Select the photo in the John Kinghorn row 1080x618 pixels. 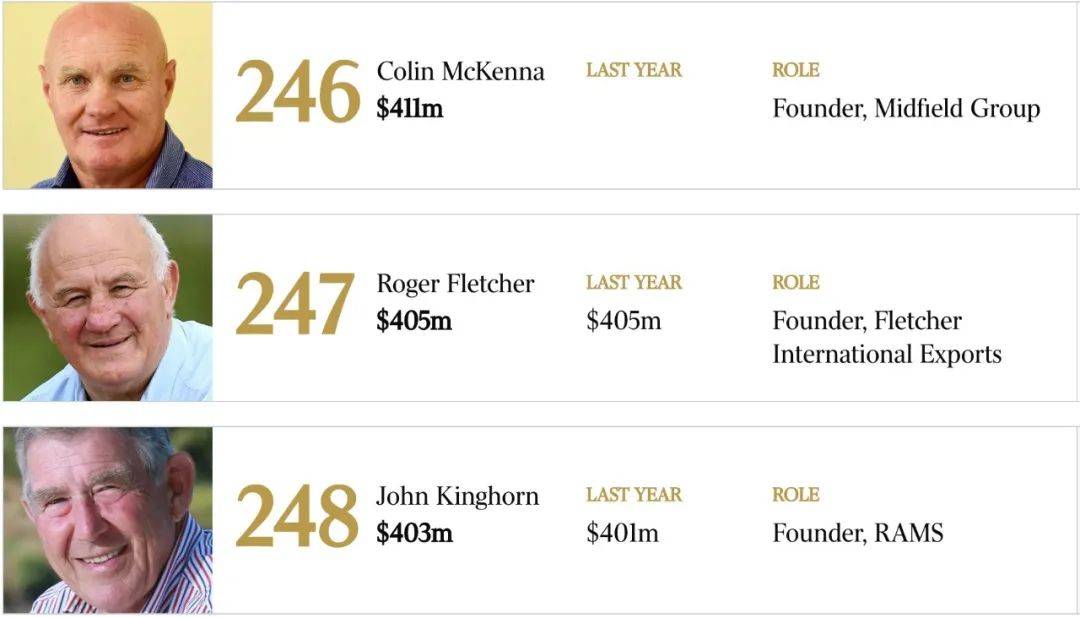point(108,520)
